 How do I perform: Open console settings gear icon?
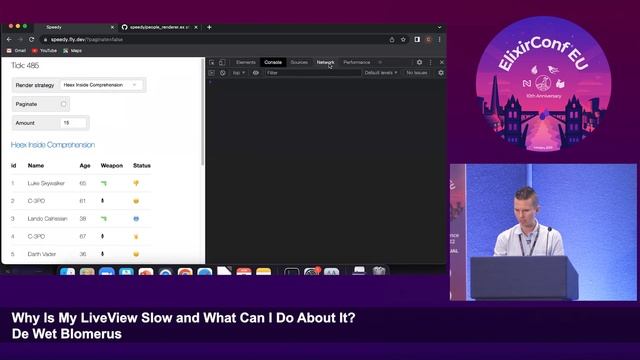441,73
